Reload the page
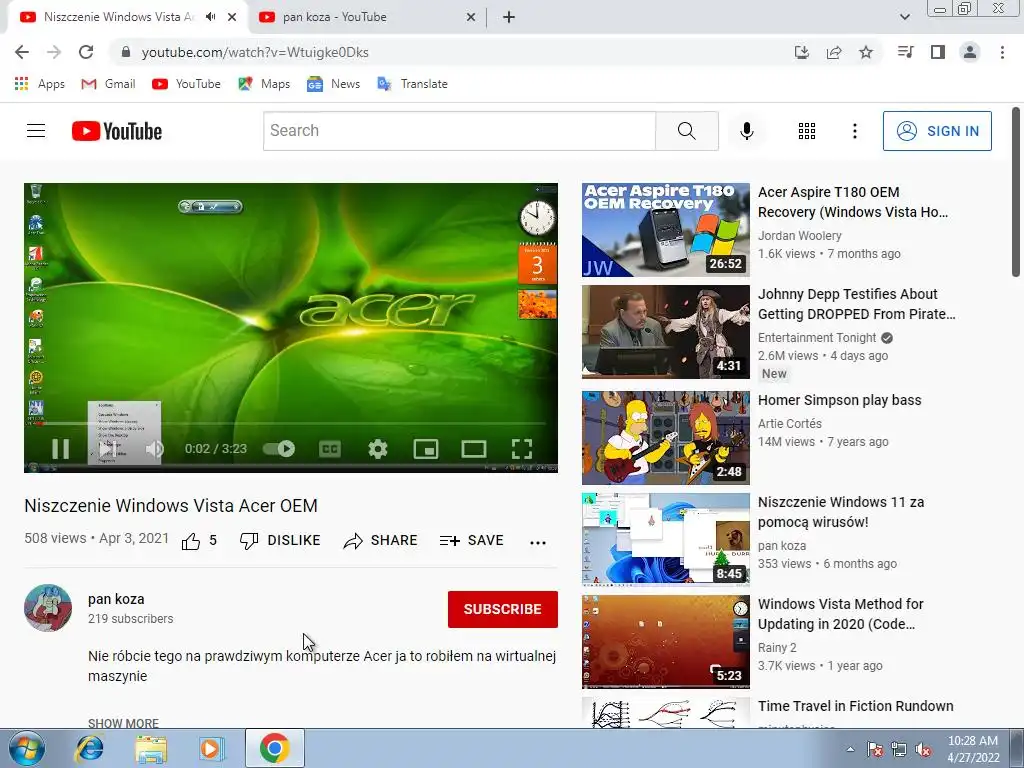Image resolution: width=1024 pixels, height=768 pixels. coord(86,52)
